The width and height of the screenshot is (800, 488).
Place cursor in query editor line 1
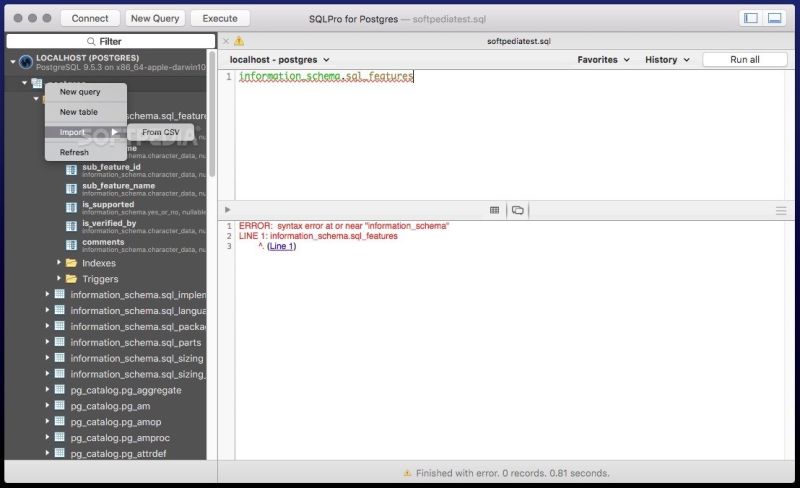pos(510,77)
